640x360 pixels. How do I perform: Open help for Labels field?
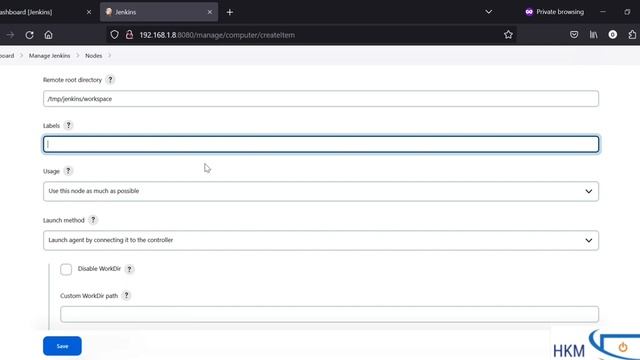69,125
